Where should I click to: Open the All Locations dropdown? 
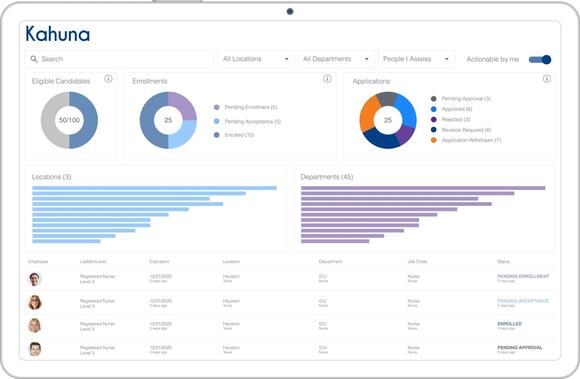[x=256, y=59]
